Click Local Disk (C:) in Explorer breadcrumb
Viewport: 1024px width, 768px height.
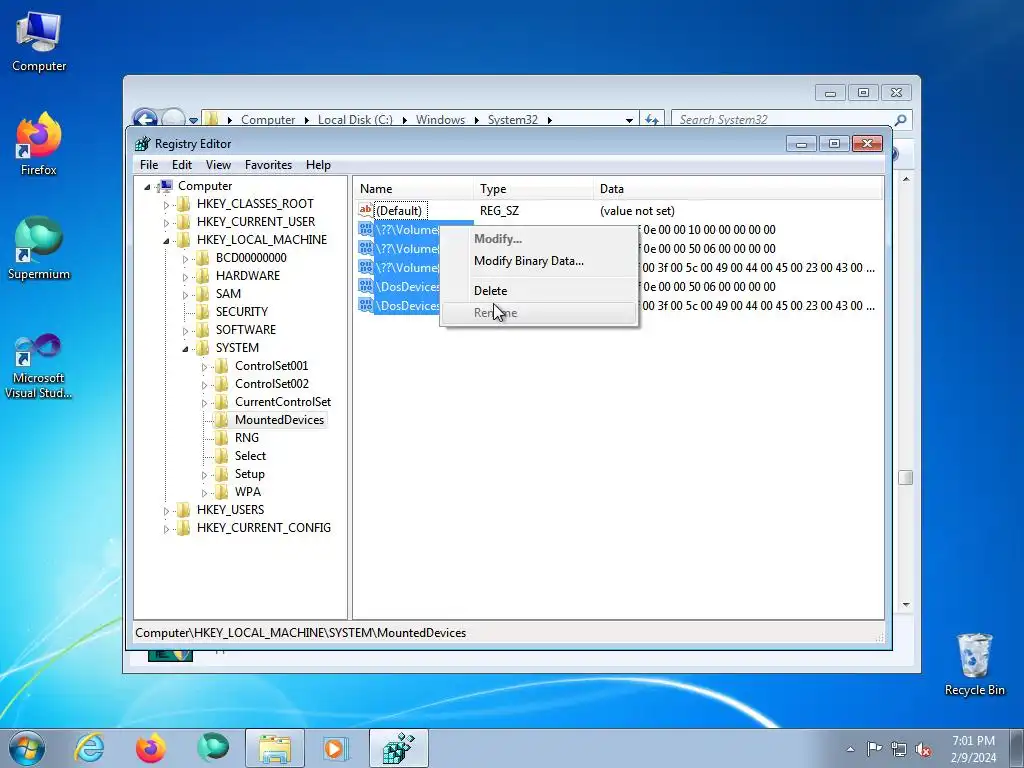[x=355, y=120]
